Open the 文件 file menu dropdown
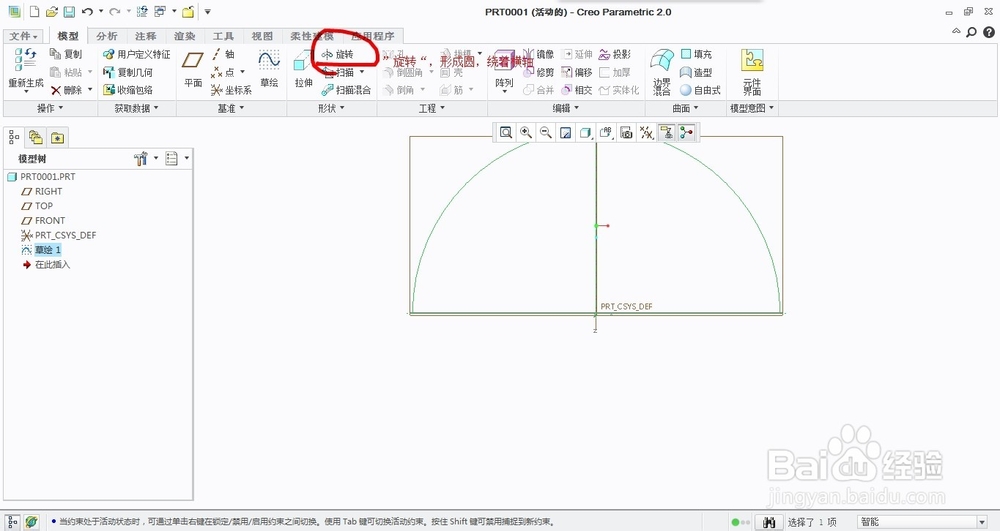This screenshot has width=1000, height=531. [24, 36]
